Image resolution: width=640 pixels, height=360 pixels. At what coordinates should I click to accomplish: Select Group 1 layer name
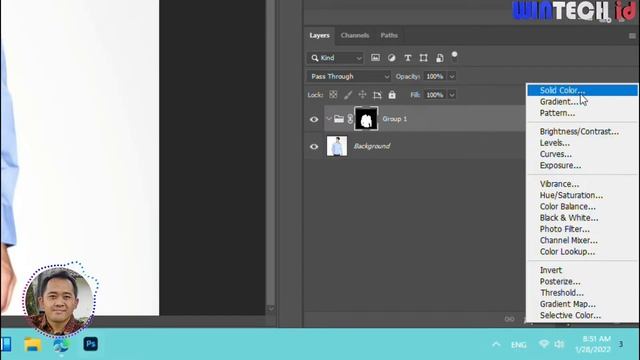394,119
